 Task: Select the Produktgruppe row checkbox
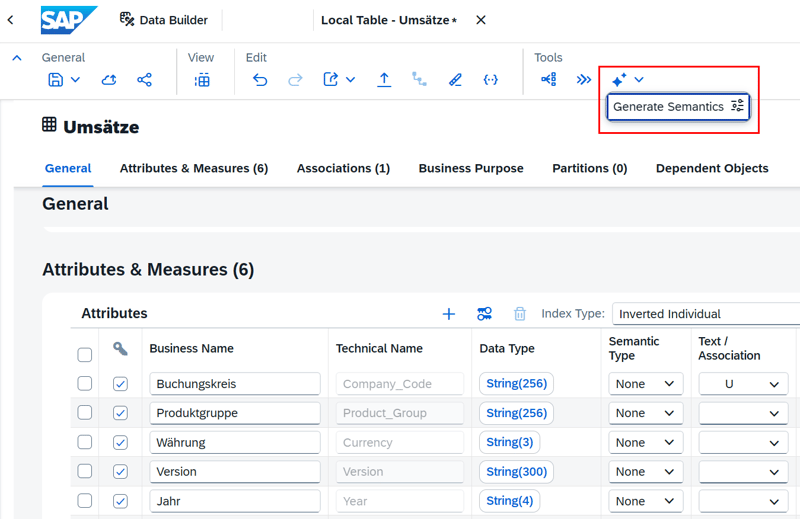point(85,412)
